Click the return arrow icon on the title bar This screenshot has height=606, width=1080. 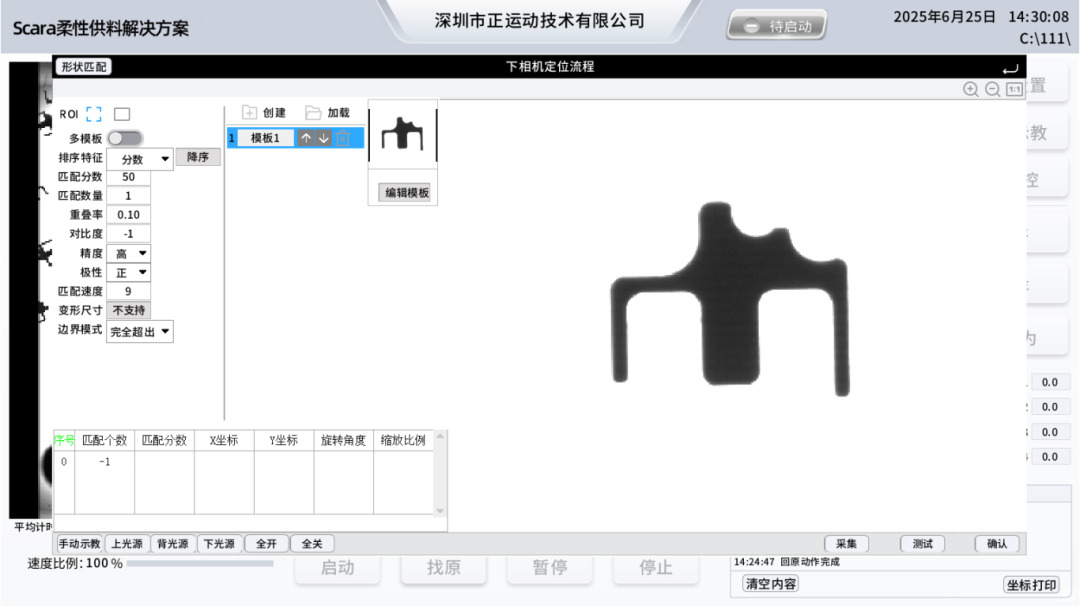click(x=1010, y=67)
